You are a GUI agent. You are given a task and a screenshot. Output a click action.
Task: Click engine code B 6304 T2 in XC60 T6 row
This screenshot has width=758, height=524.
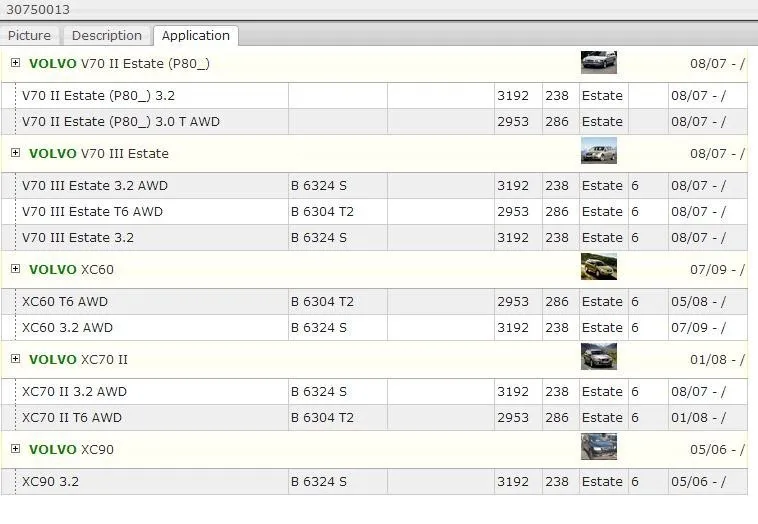point(322,302)
